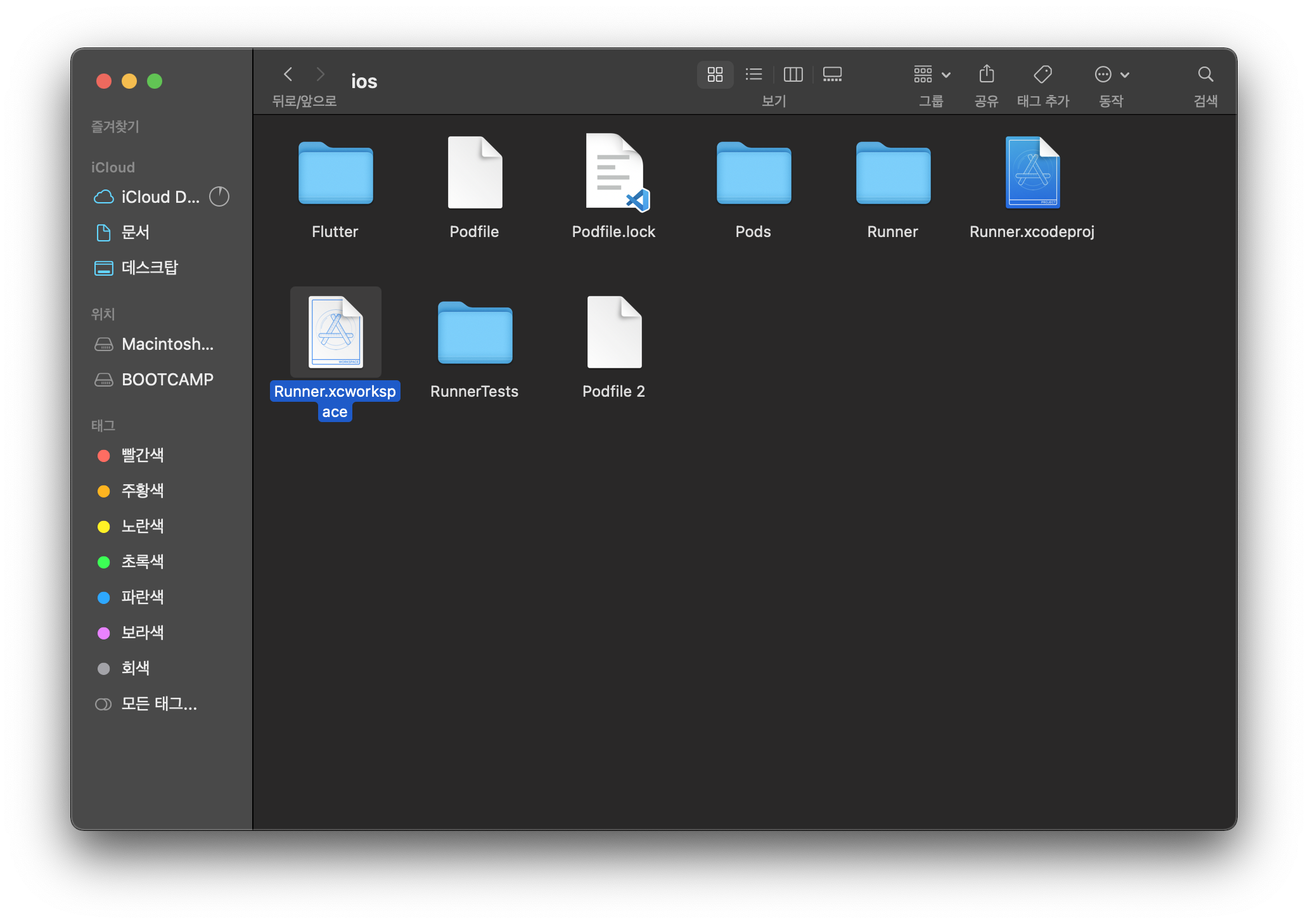Open the Pods folder
1308x924 pixels.
coord(753,174)
